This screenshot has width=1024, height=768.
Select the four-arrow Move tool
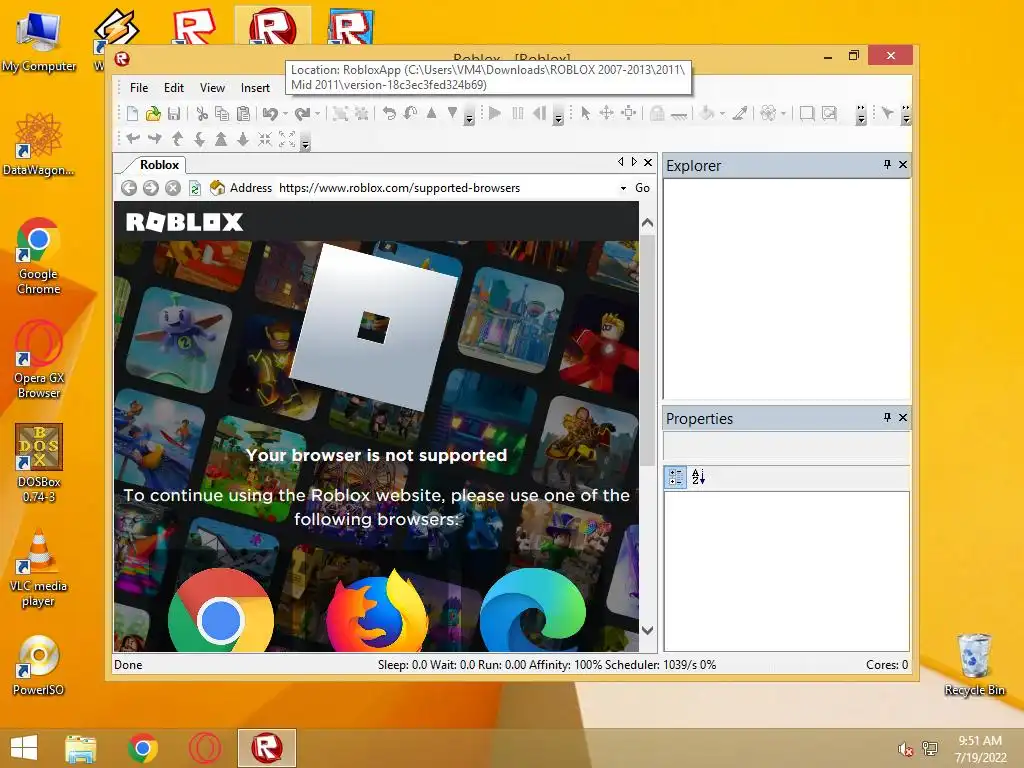(x=607, y=113)
